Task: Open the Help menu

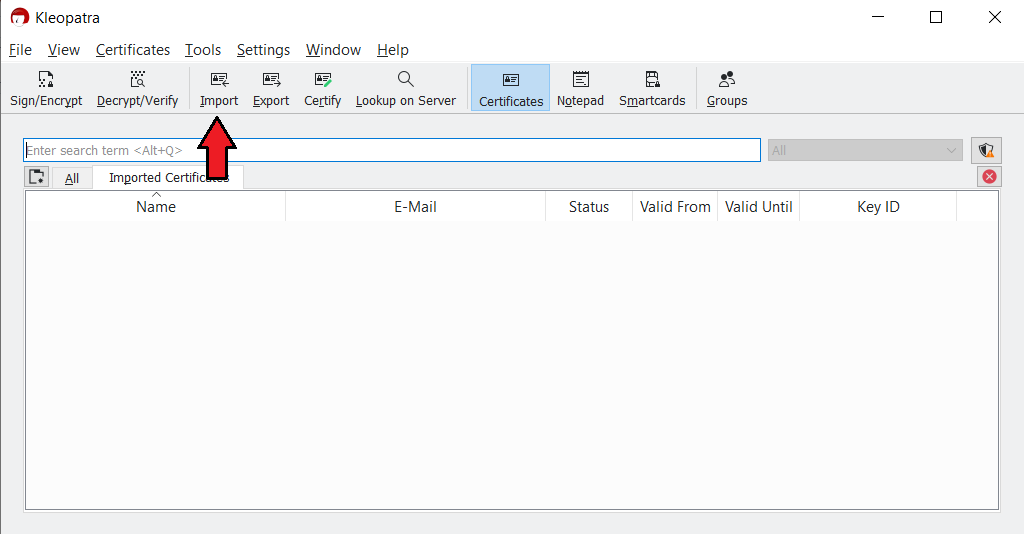Action: pos(392,50)
